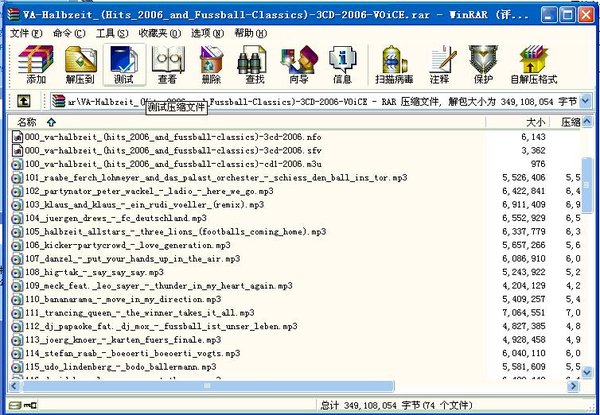Screen dimensions: 600x415
Task: Click the horizontal scrollbar thumb
Action: tap(207, 386)
